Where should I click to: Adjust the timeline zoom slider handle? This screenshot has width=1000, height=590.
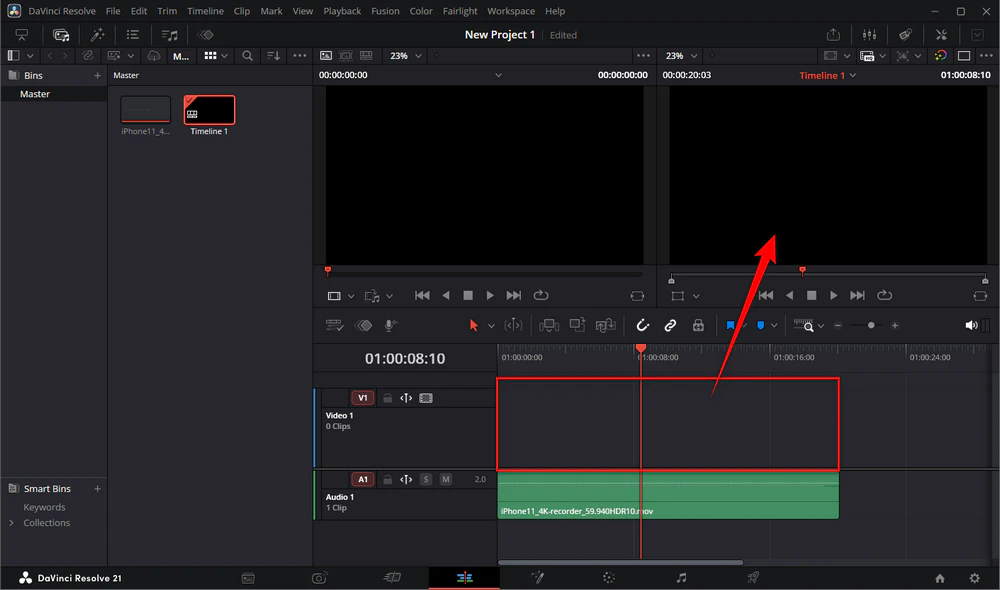(871, 325)
